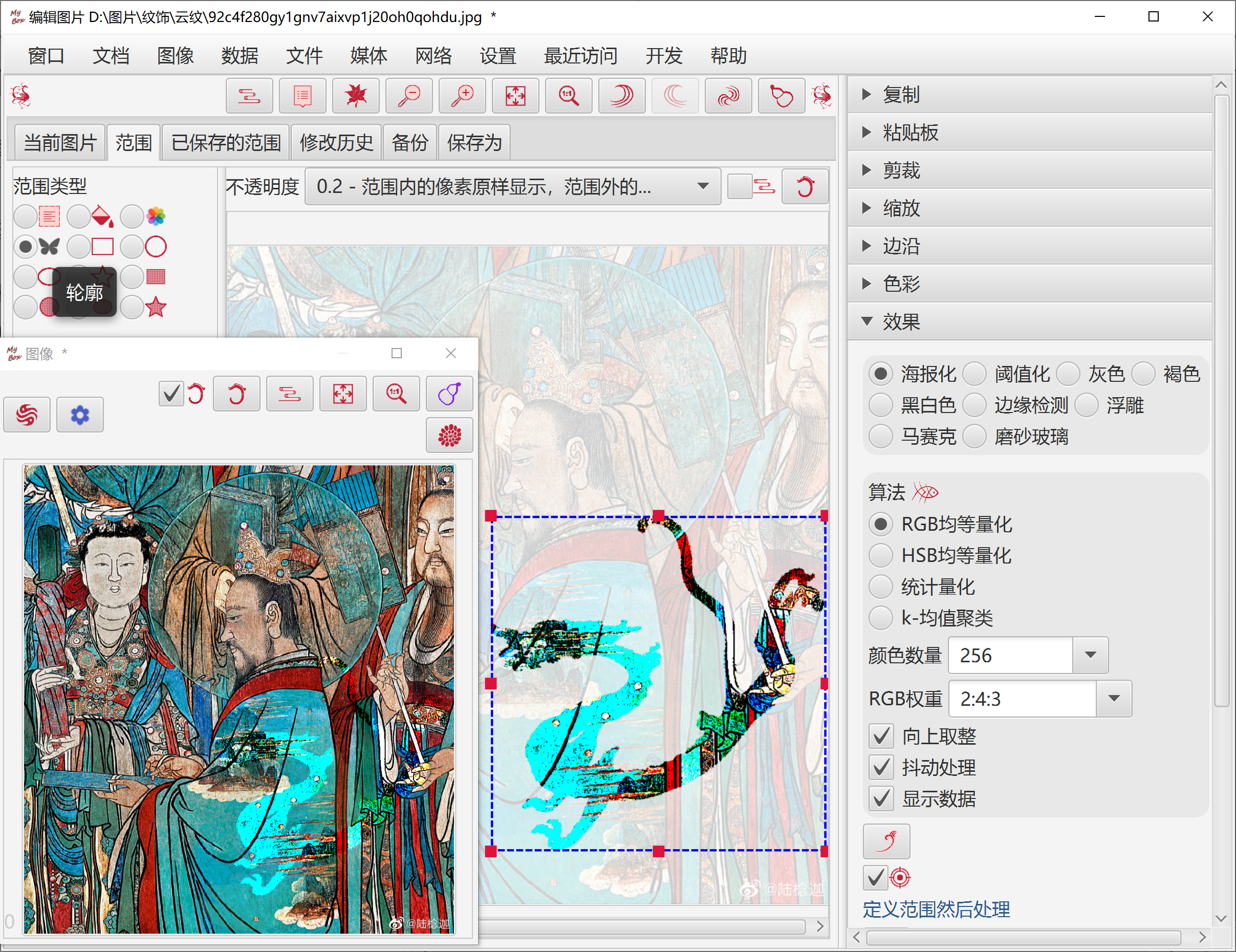This screenshot has width=1236, height=952.
Task: Click the spiral swirl icon in toolbar
Action: pos(728,96)
